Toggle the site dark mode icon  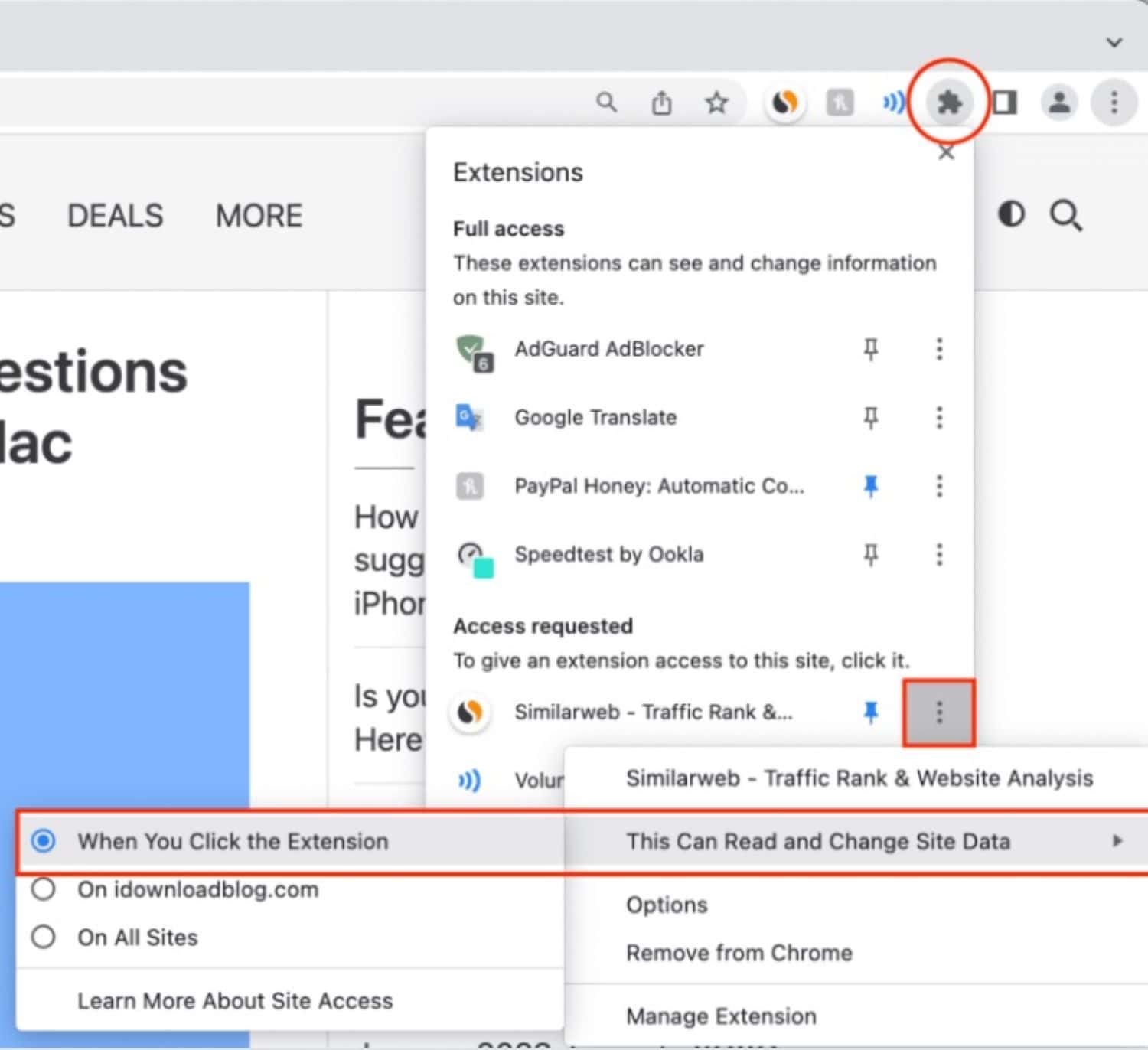[1011, 214]
